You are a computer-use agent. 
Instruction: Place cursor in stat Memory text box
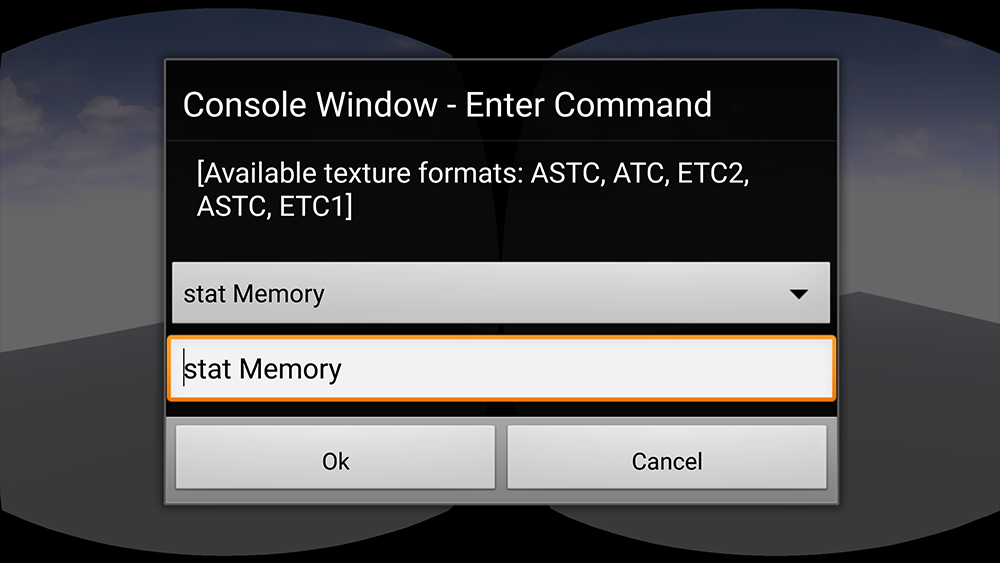point(501,369)
